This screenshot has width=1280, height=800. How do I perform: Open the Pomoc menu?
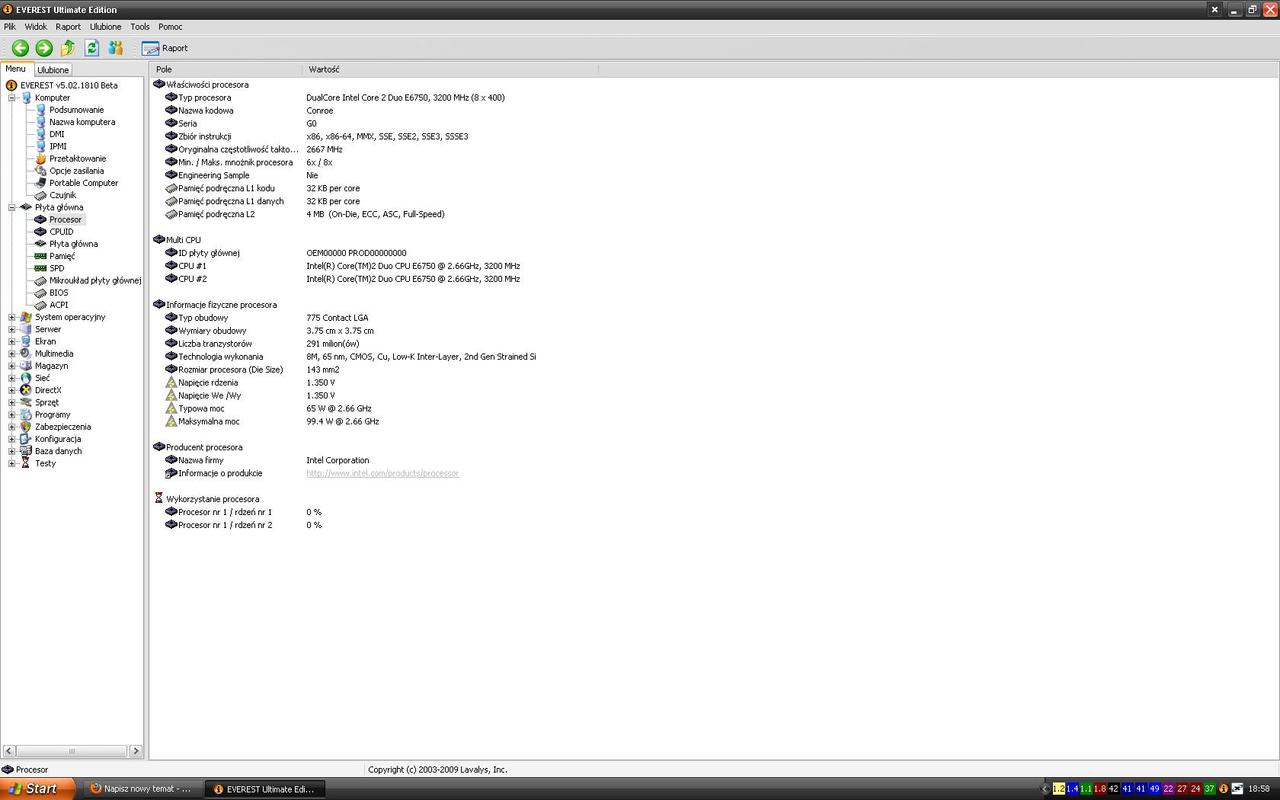coord(170,27)
